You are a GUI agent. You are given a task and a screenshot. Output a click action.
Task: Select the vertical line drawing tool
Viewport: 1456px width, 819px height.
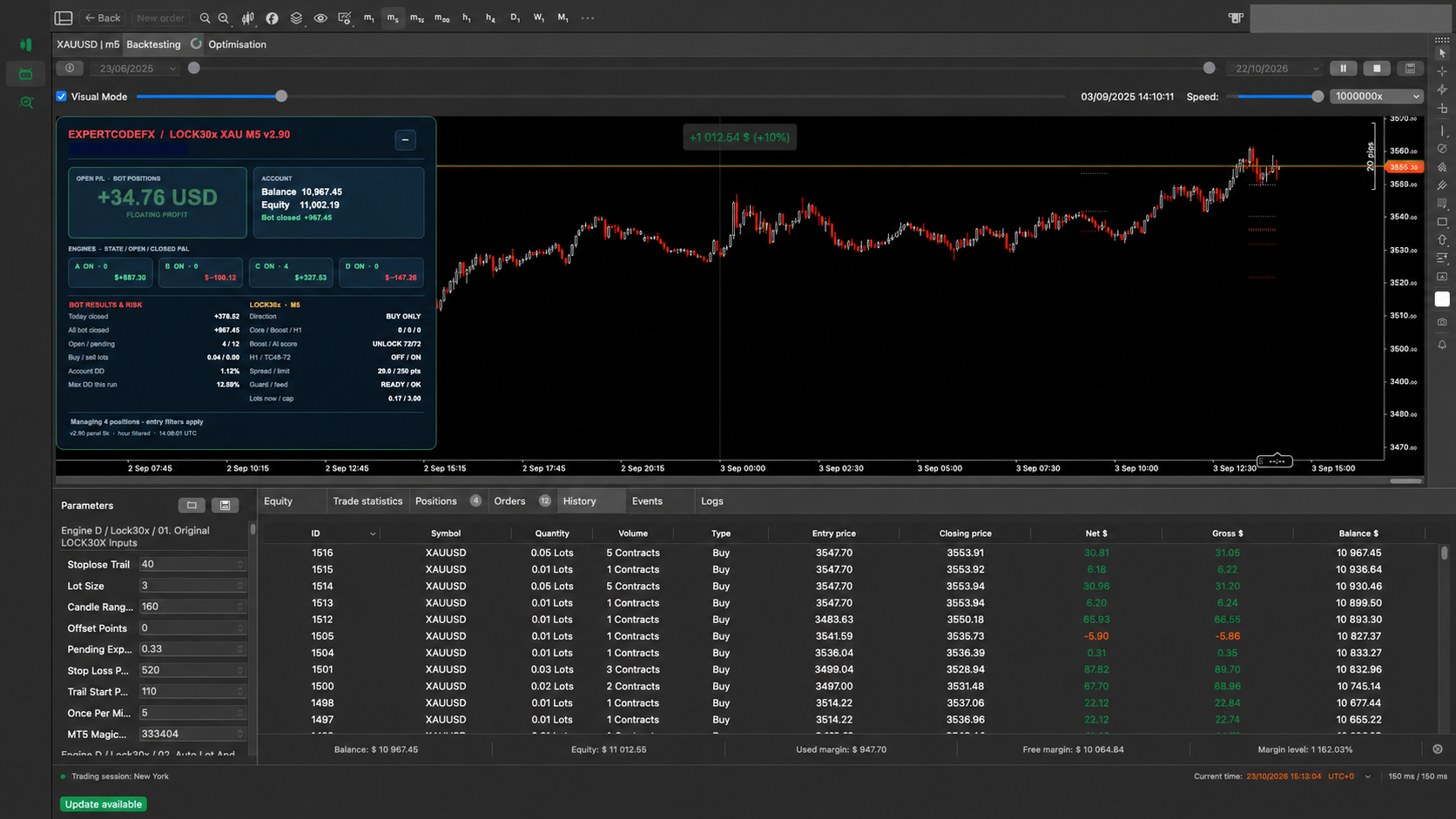[1442, 131]
